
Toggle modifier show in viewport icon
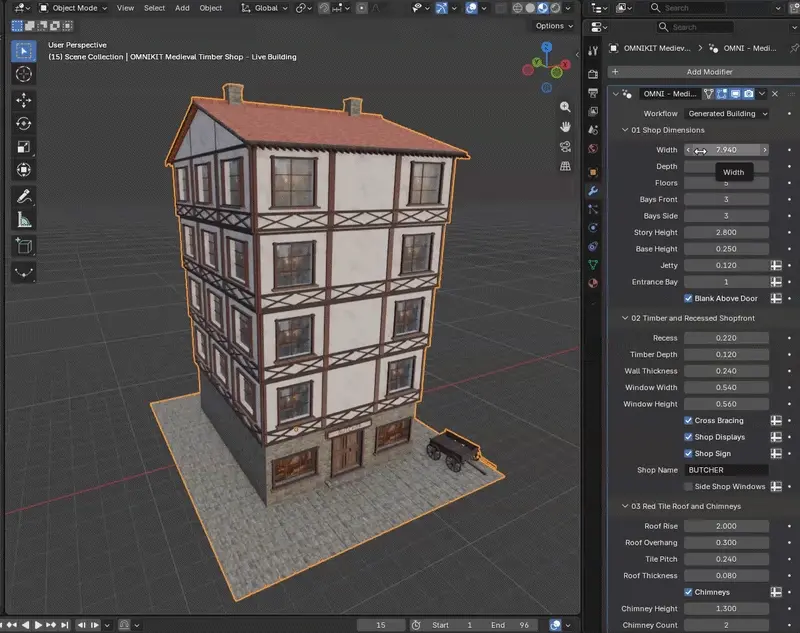pos(735,94)
